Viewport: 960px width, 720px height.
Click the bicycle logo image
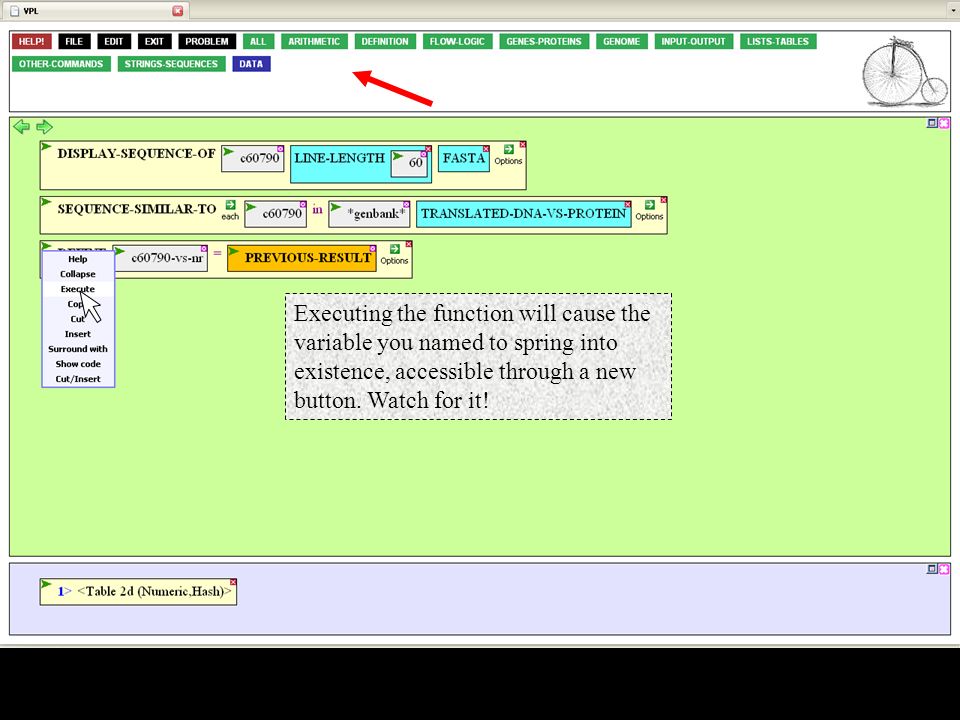point(905,72)
